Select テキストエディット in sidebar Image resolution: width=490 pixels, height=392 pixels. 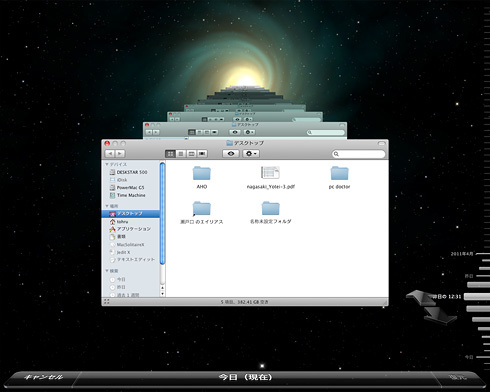132,260
